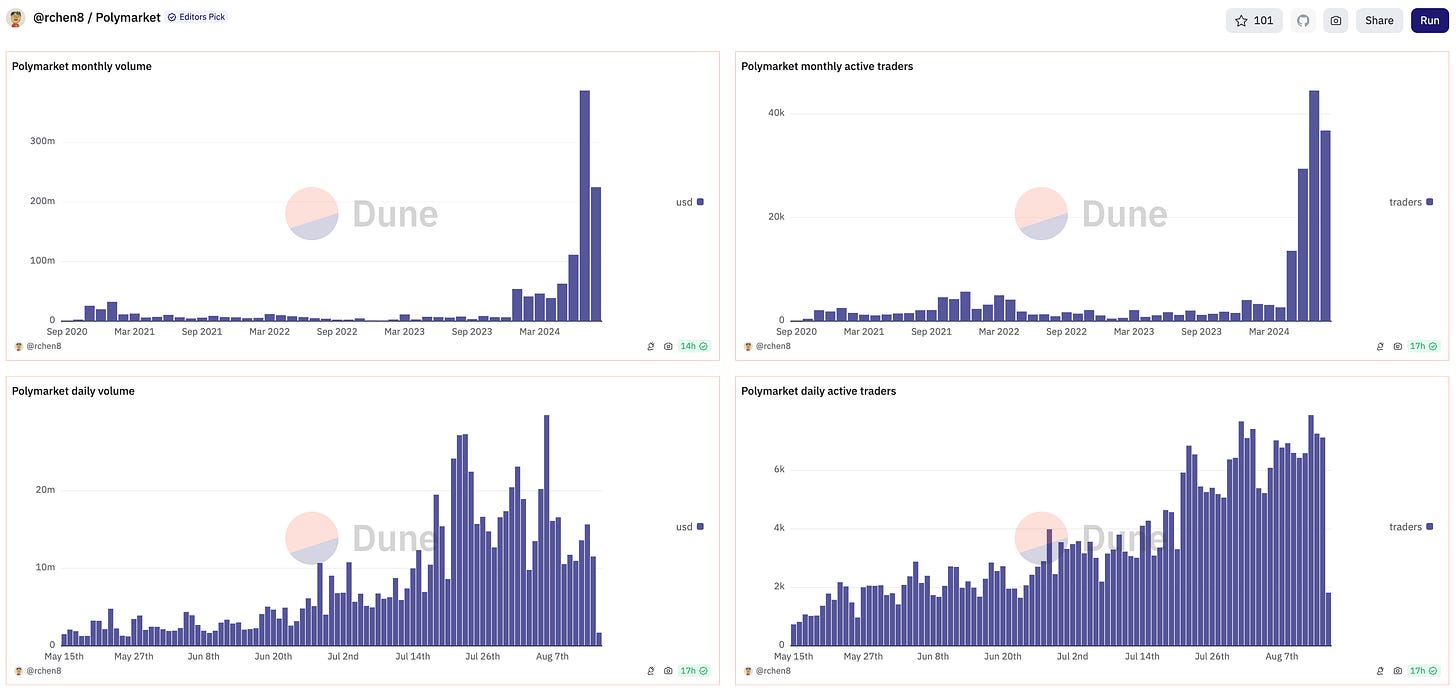The width and height of the screenshot is (1456, 693).
Task: Click the 14h freshness badge on monthly volume
Action: (694, 346)
